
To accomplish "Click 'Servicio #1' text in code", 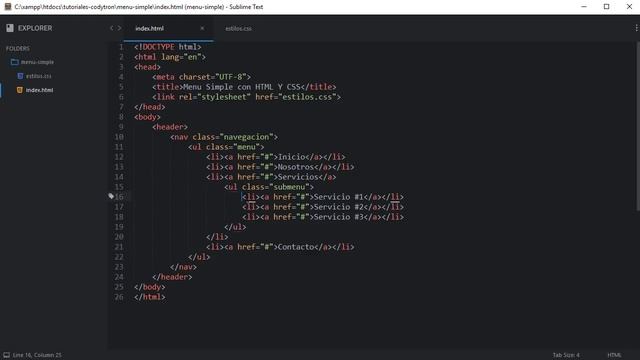I will [338, 197].
